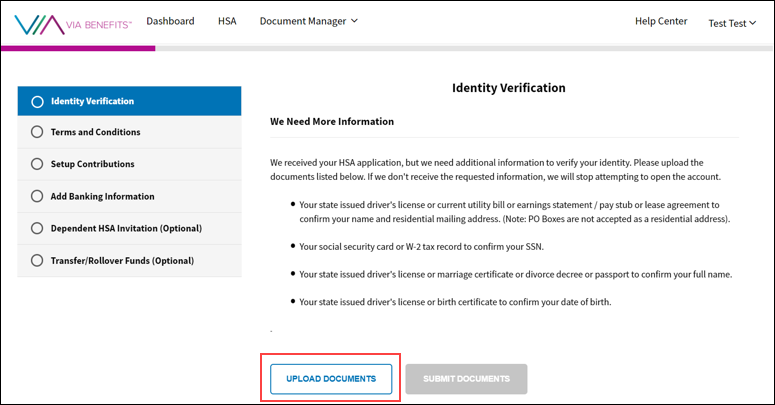Screen dimensions: 775x405
Task: Select the Identity Verification step
Action: click(129, 101)
